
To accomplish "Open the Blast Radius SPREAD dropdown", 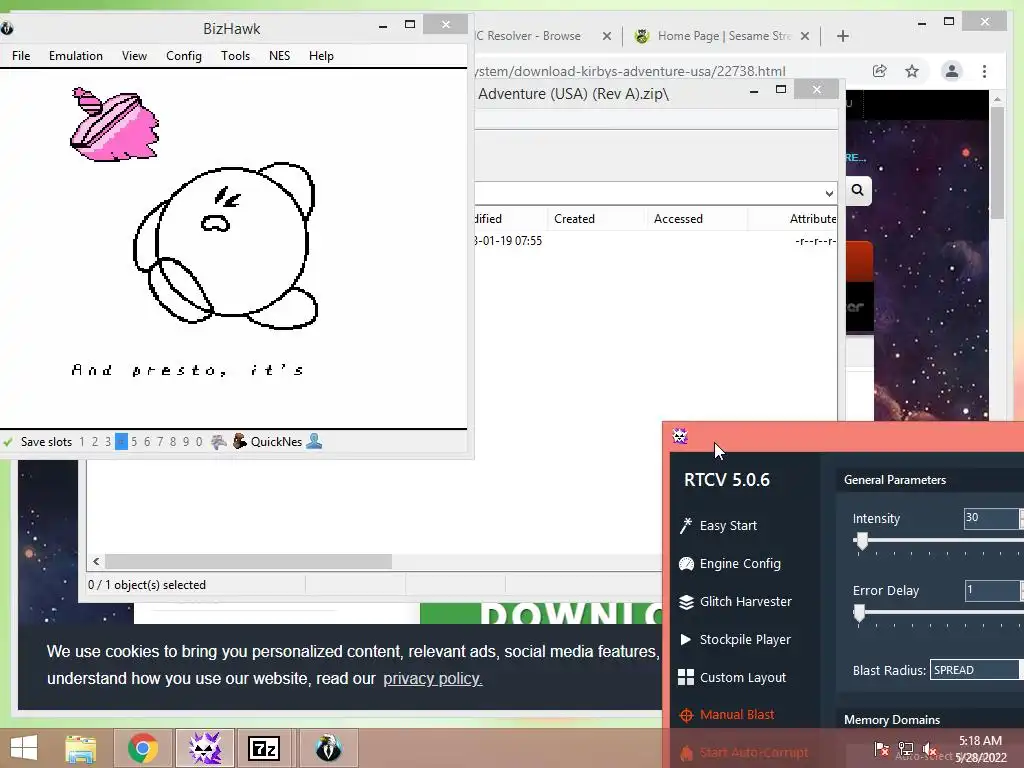I will pyautogui.click(x=975, y=670).
